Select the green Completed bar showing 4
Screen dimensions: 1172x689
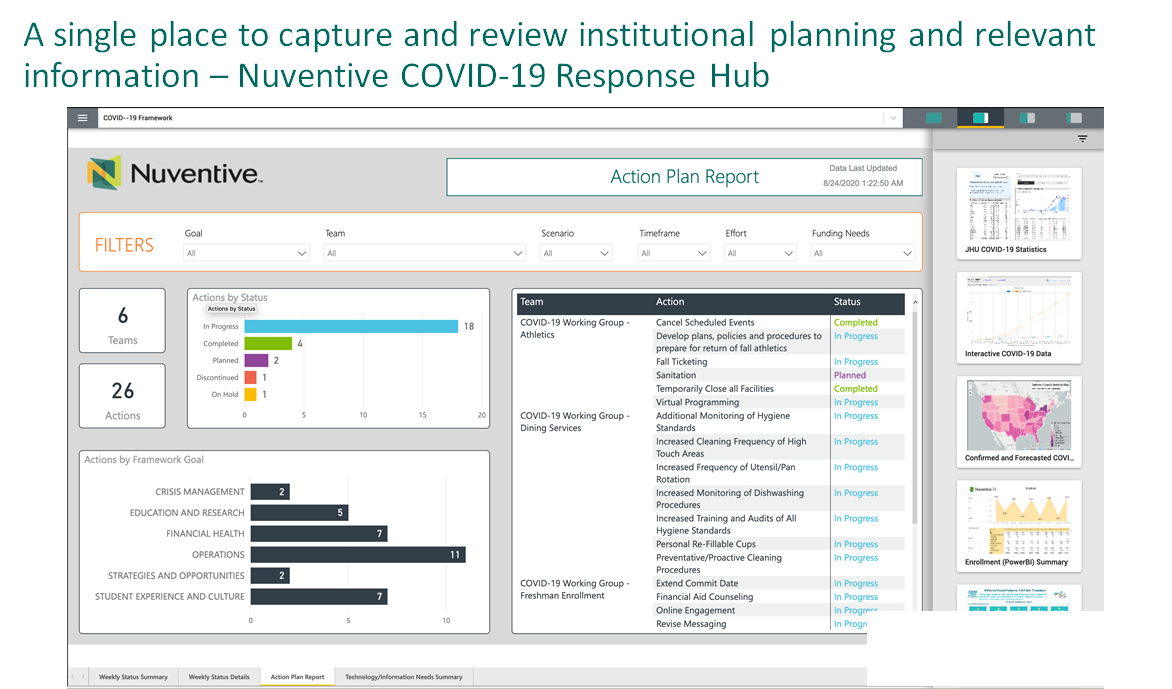[x=268, y=344]
